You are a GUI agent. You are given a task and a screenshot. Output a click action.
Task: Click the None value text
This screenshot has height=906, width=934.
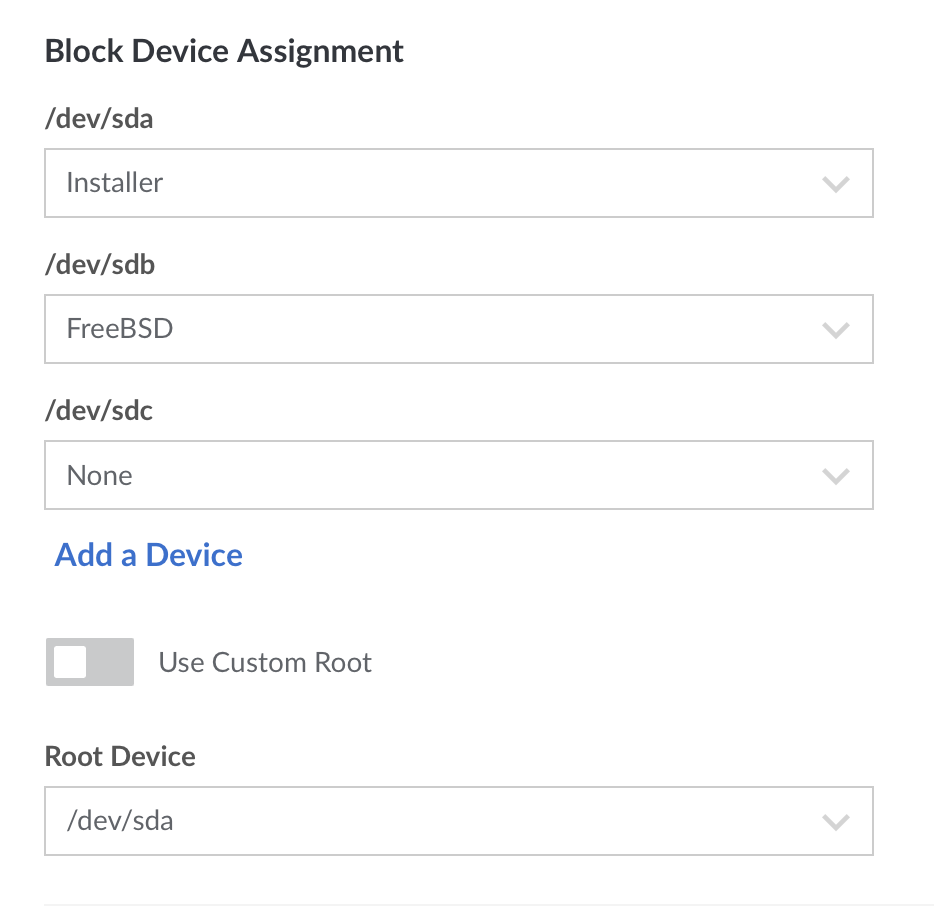click(100, 475)
